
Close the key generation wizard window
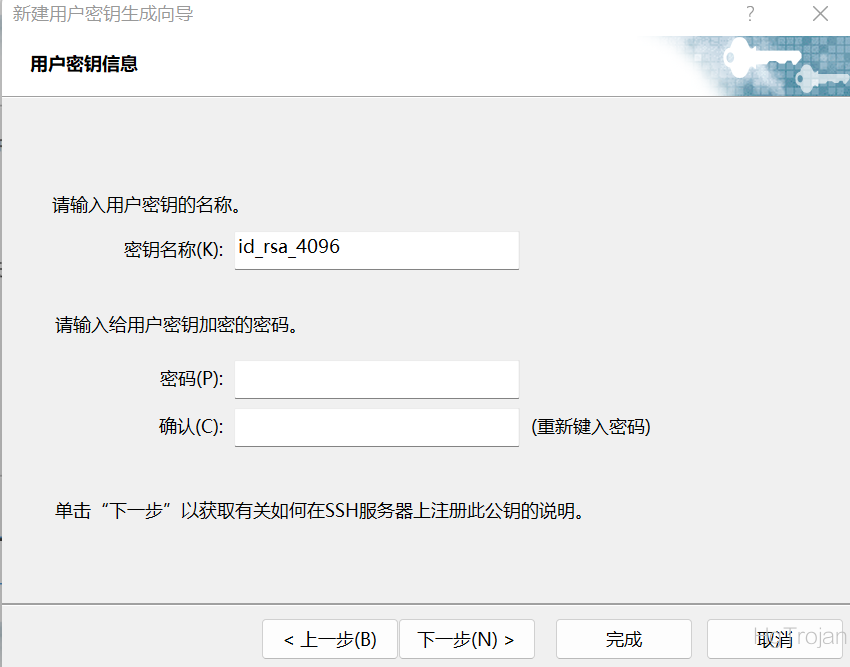(820, 14)
